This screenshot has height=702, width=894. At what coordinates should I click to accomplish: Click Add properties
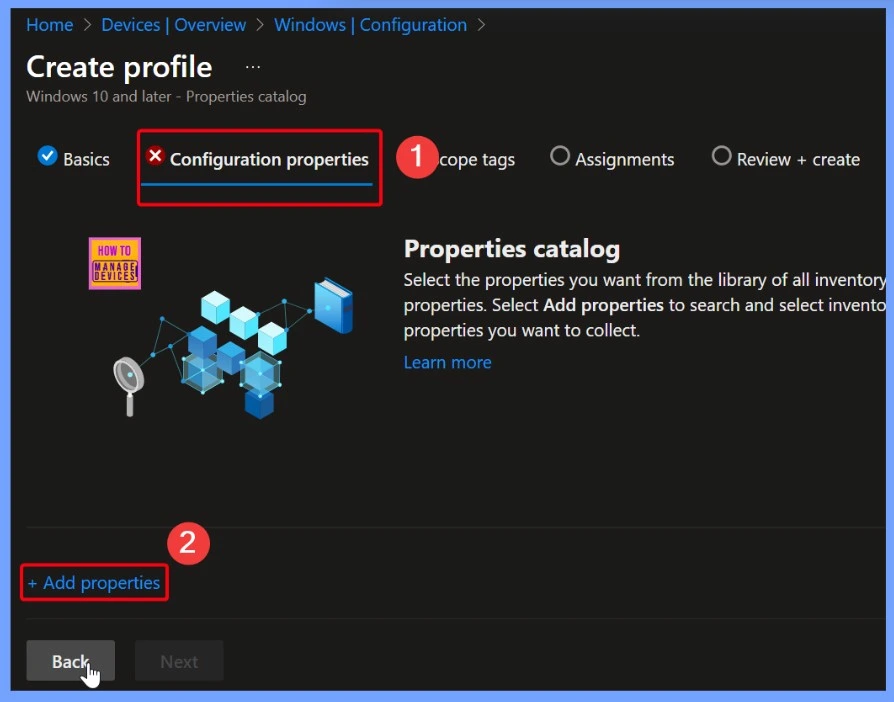click(94, 583)
